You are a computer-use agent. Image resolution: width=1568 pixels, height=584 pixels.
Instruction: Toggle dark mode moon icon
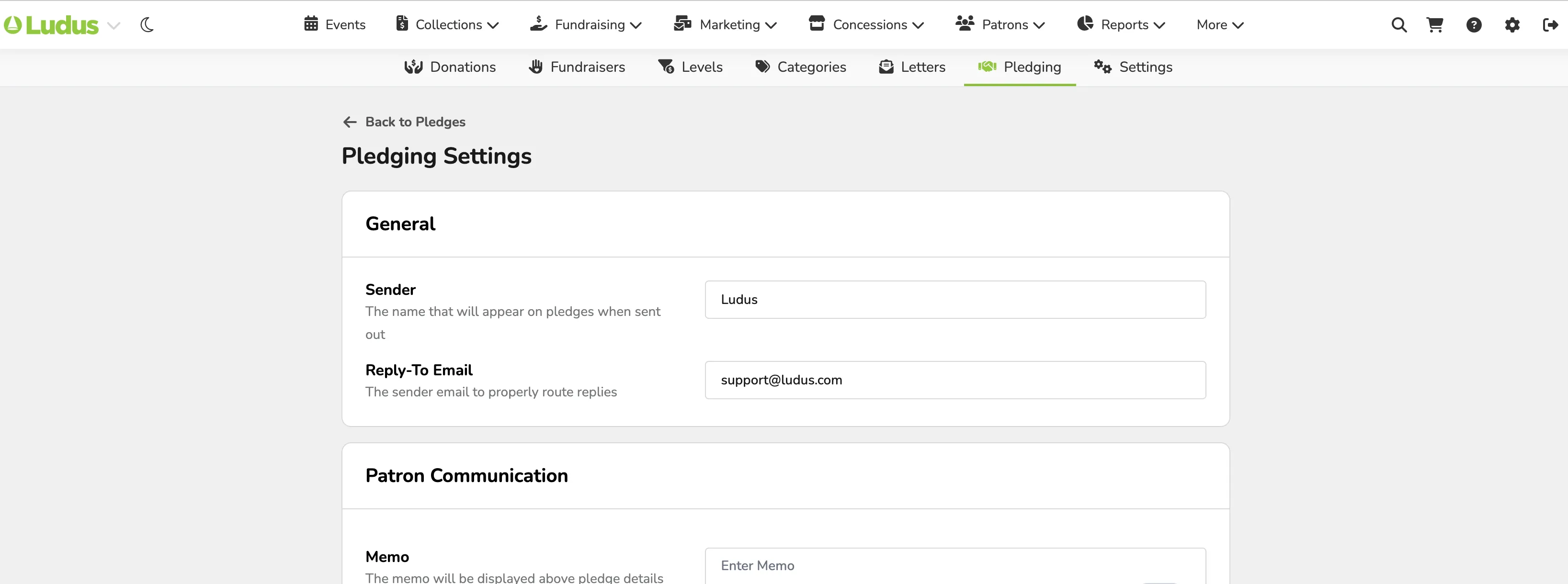(x=147, y=25)
